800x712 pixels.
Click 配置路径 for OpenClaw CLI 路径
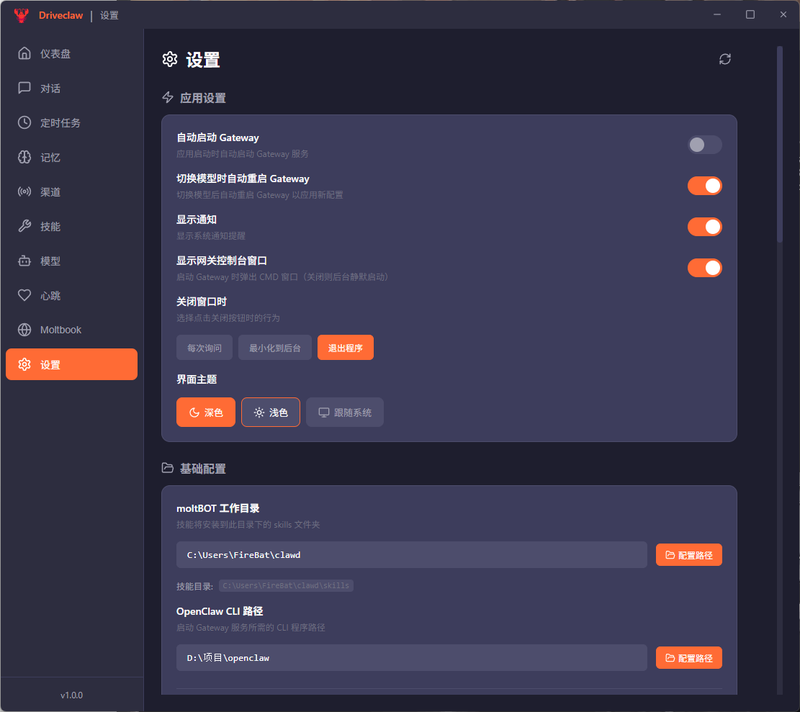coord(689,658)
